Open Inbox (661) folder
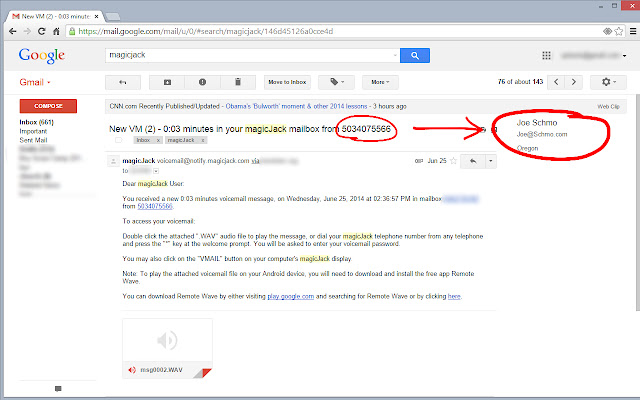The height and width of the screenshot is (400, 640). pyautogui.click(x=36, y=122)
